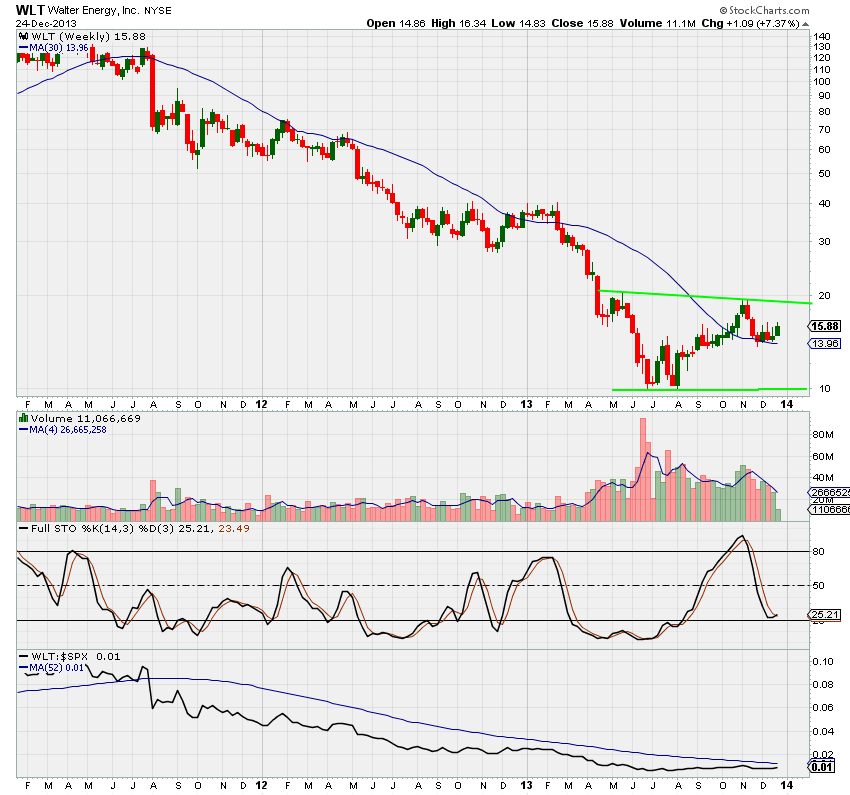Click the 'Volume 11.1M' value in header
Screen dimensions: 850x795
pos(658,23)
